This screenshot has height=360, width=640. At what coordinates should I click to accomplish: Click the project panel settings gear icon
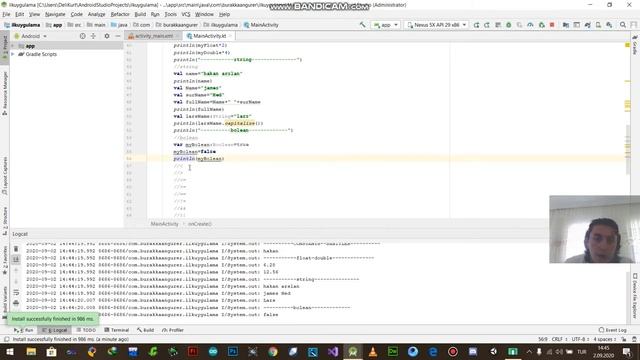tap(107, 36)
